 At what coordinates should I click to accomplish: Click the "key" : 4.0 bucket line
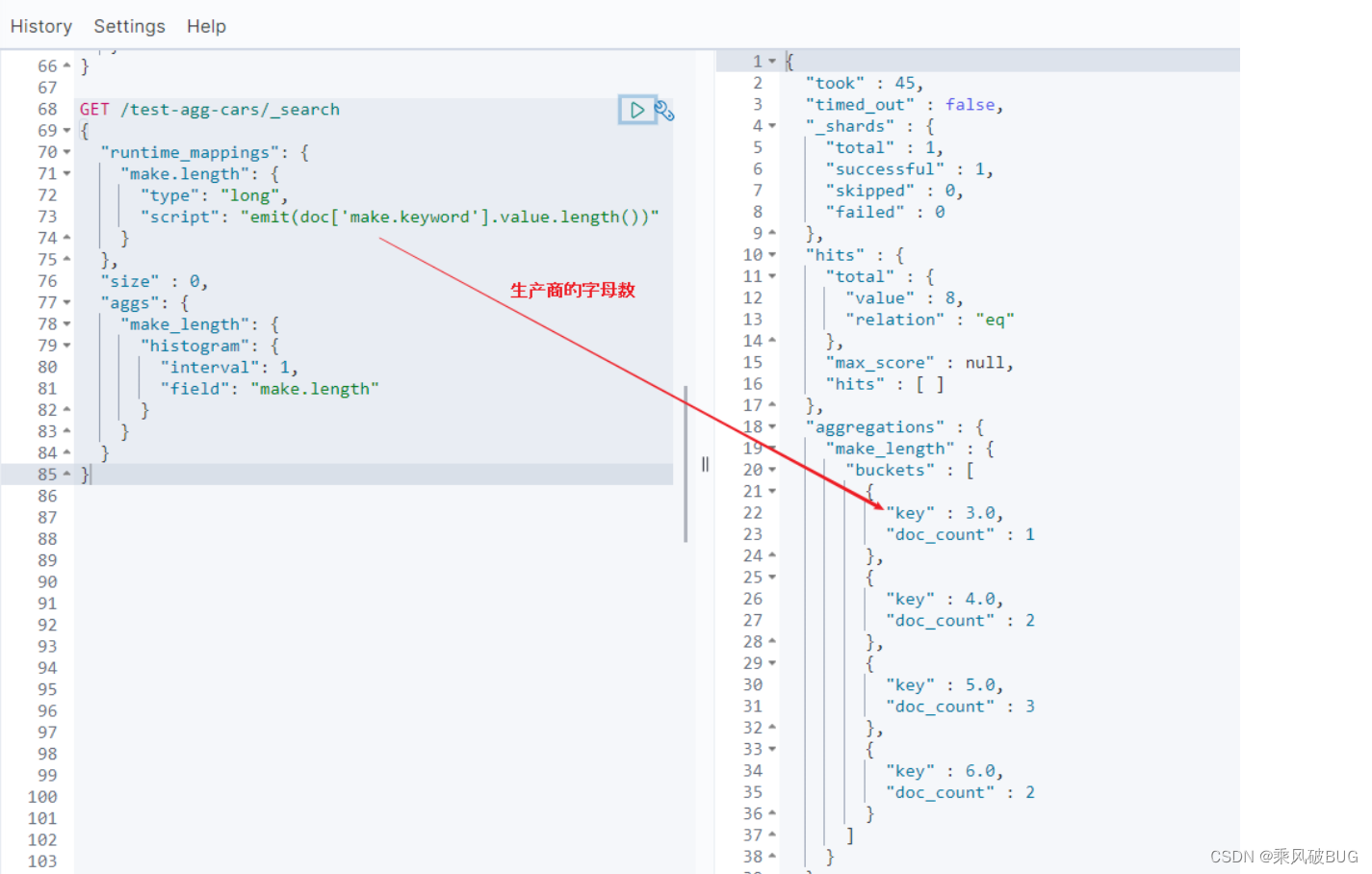tap(945, 599)
